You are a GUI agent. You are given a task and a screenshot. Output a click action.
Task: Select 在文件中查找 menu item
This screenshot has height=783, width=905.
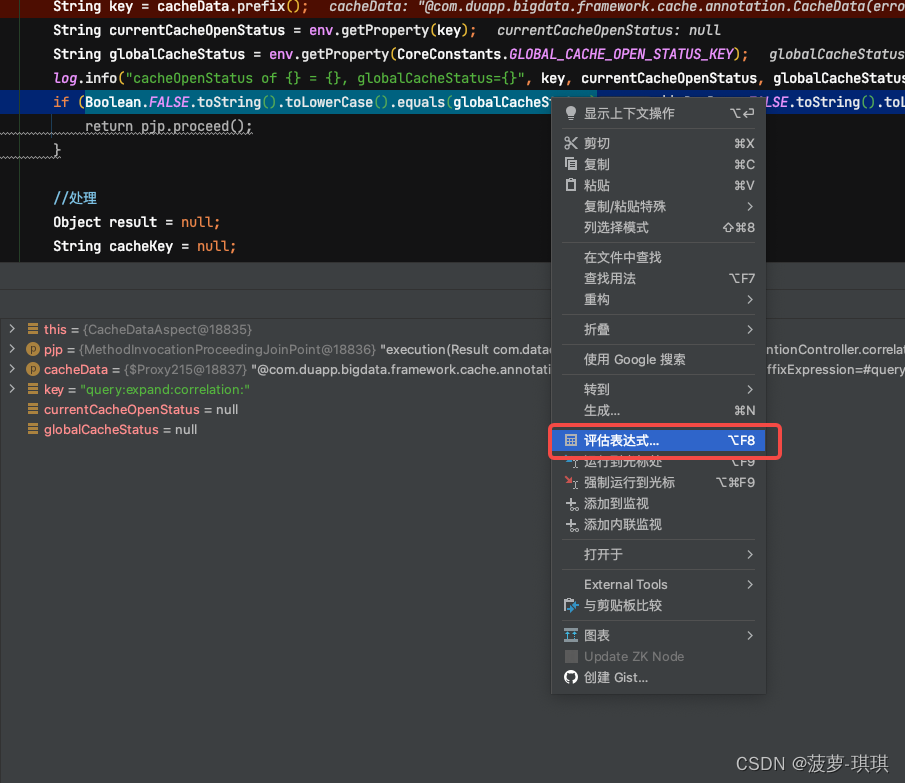click(x=659, y=257)
